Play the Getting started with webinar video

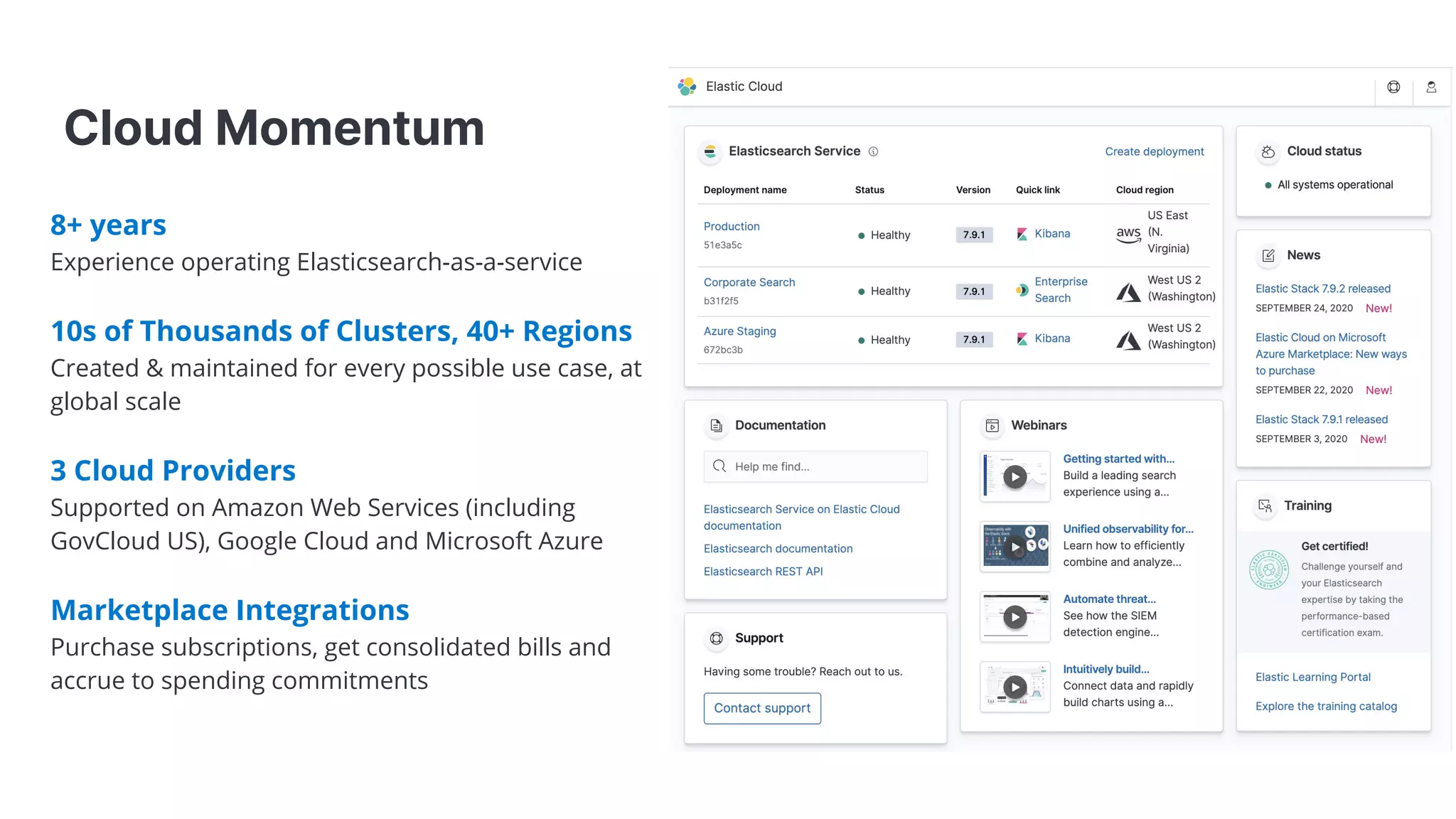point(1015,477)
